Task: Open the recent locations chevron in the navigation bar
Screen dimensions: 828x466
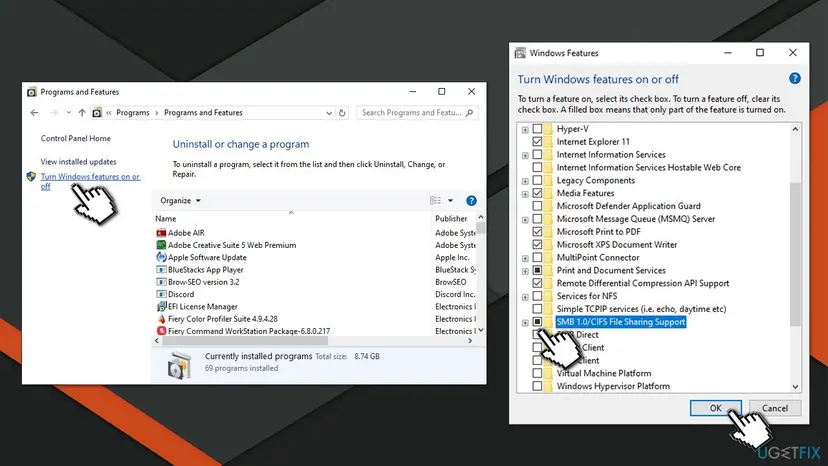Action: pyautogui.click(x=69, y=113)
